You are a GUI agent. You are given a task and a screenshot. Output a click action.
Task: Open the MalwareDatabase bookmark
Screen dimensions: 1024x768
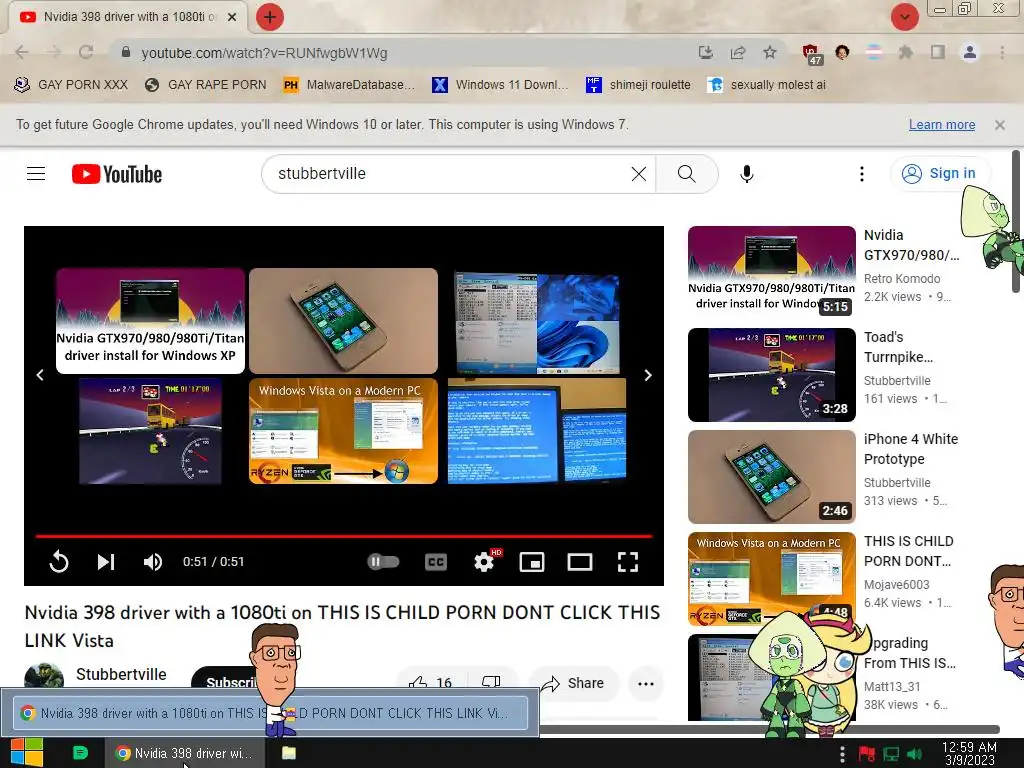point(349,84)
